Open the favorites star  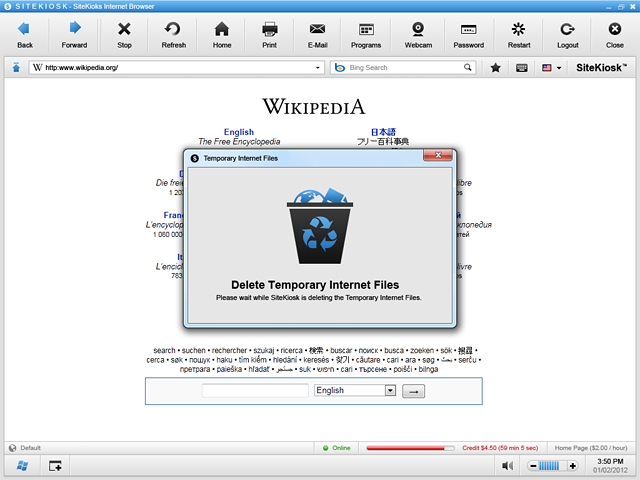point(496,68)
